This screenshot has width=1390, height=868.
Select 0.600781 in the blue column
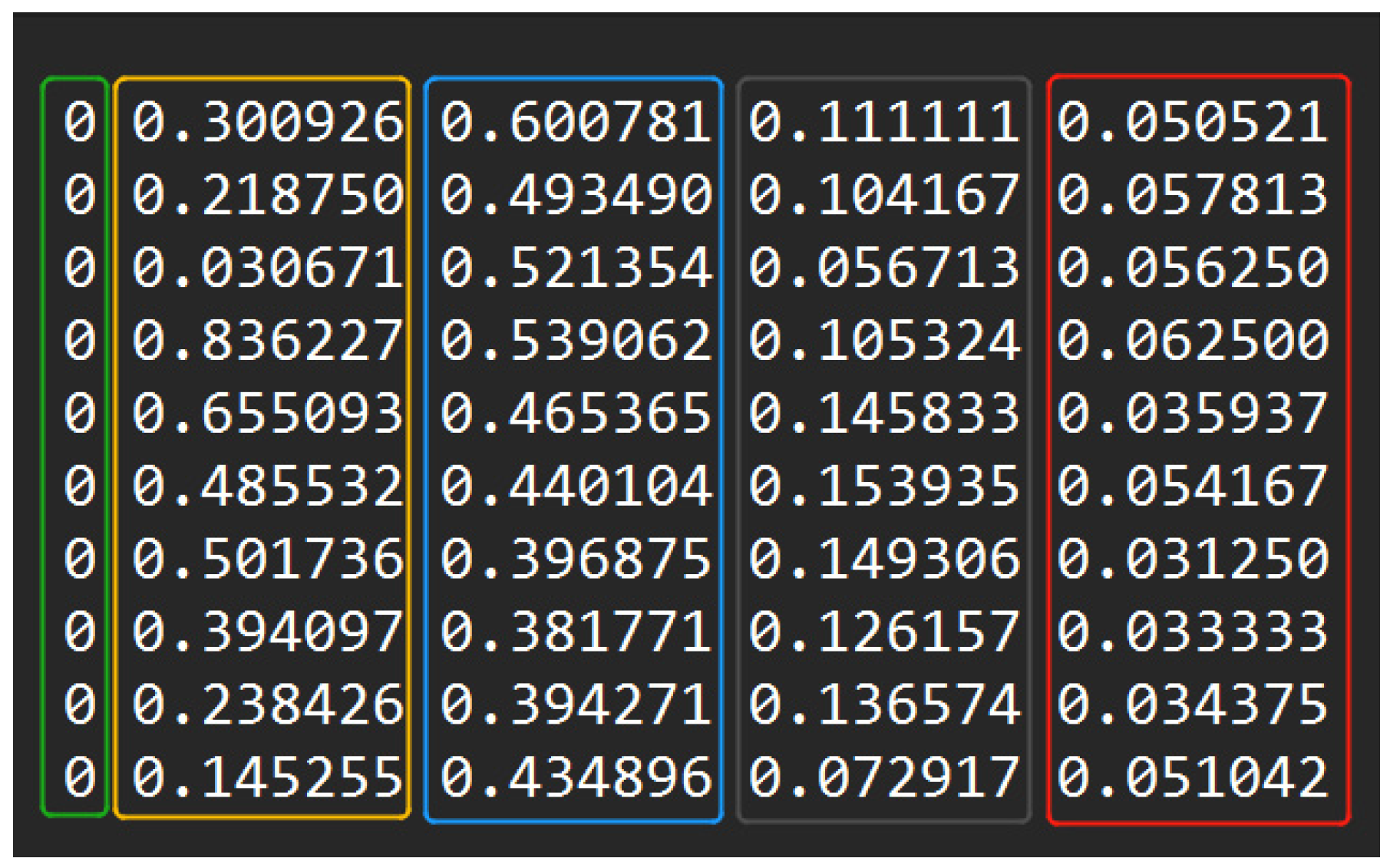[x=575, y=122]
